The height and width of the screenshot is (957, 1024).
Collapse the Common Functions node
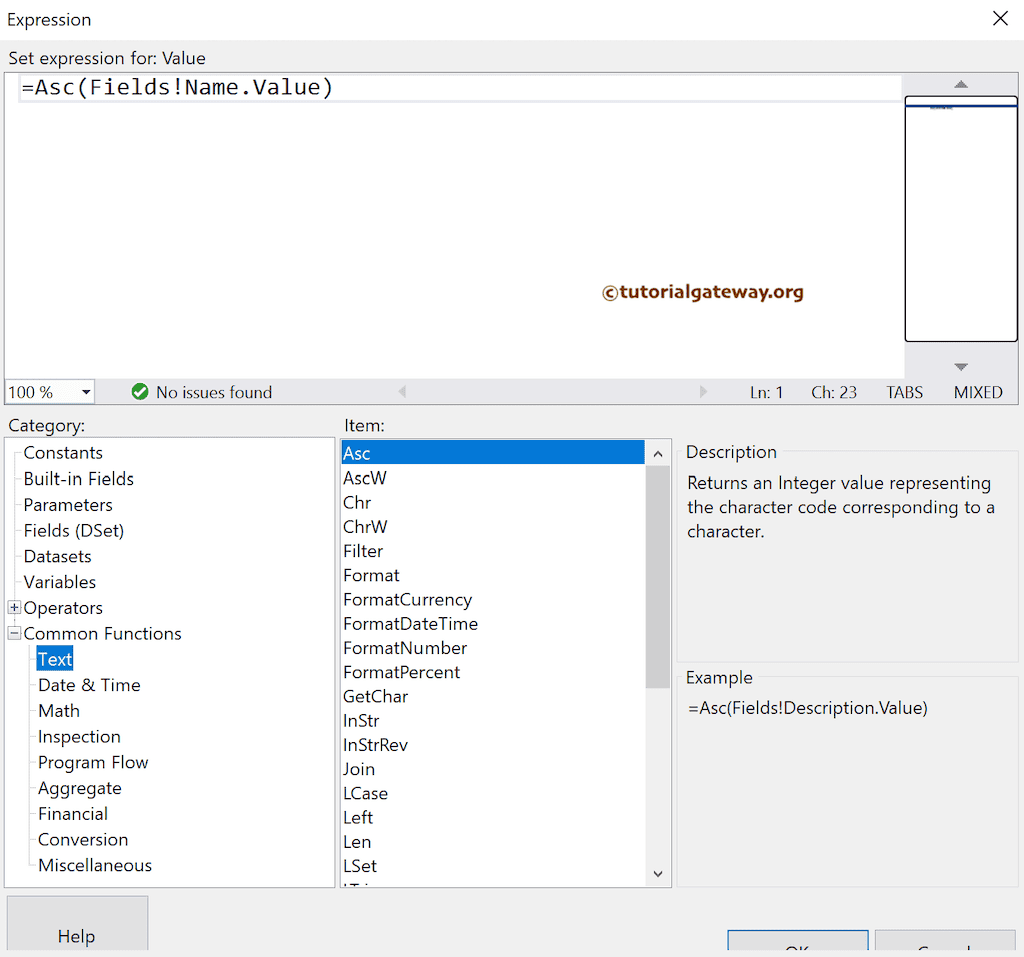tap(13, 633)
